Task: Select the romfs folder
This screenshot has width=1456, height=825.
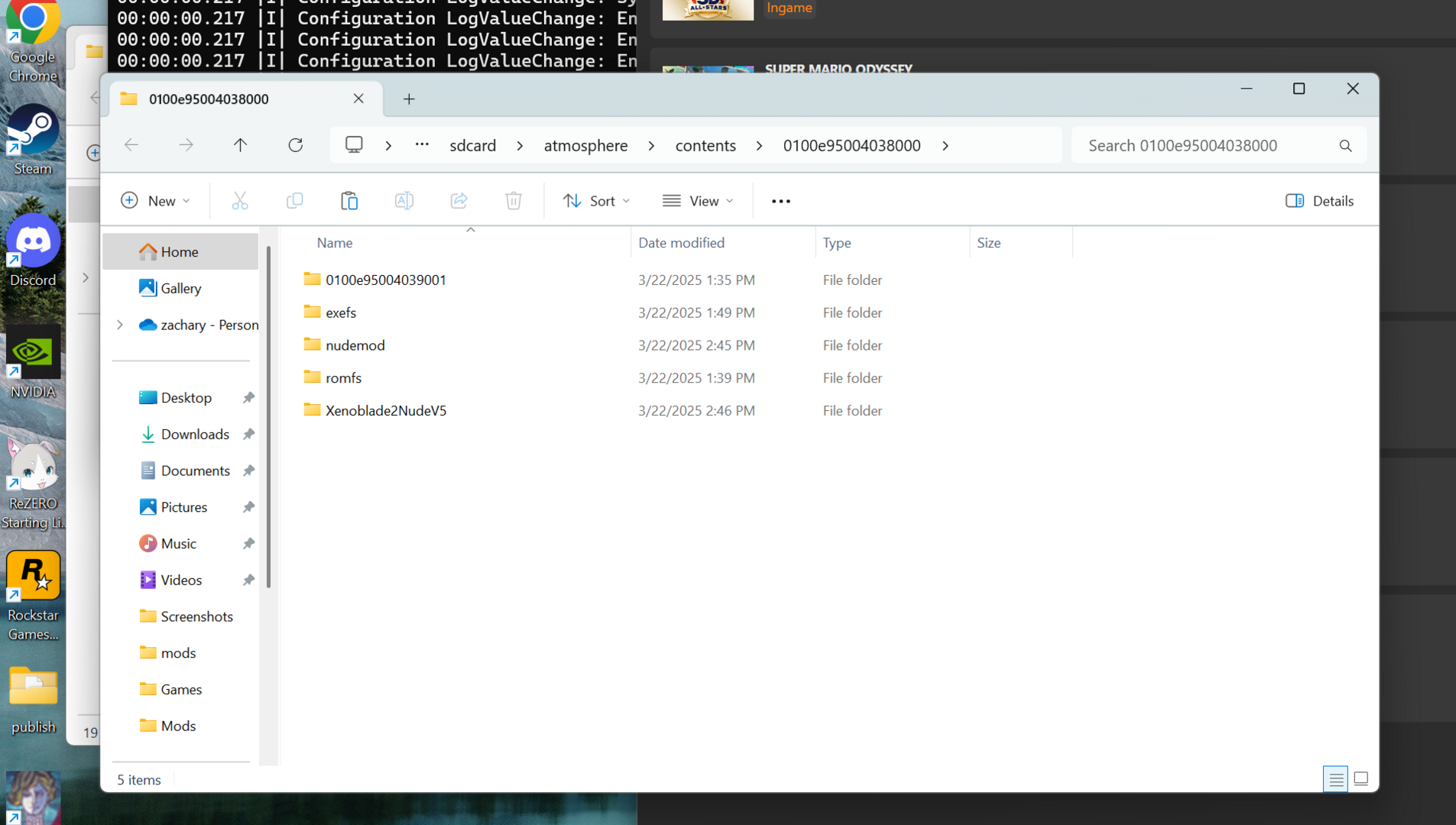Action: [x=343, y=378]
